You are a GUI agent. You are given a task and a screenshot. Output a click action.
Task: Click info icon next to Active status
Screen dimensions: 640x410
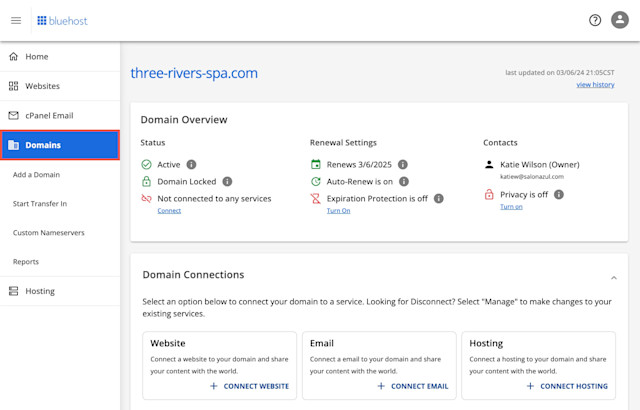(191, 164)
